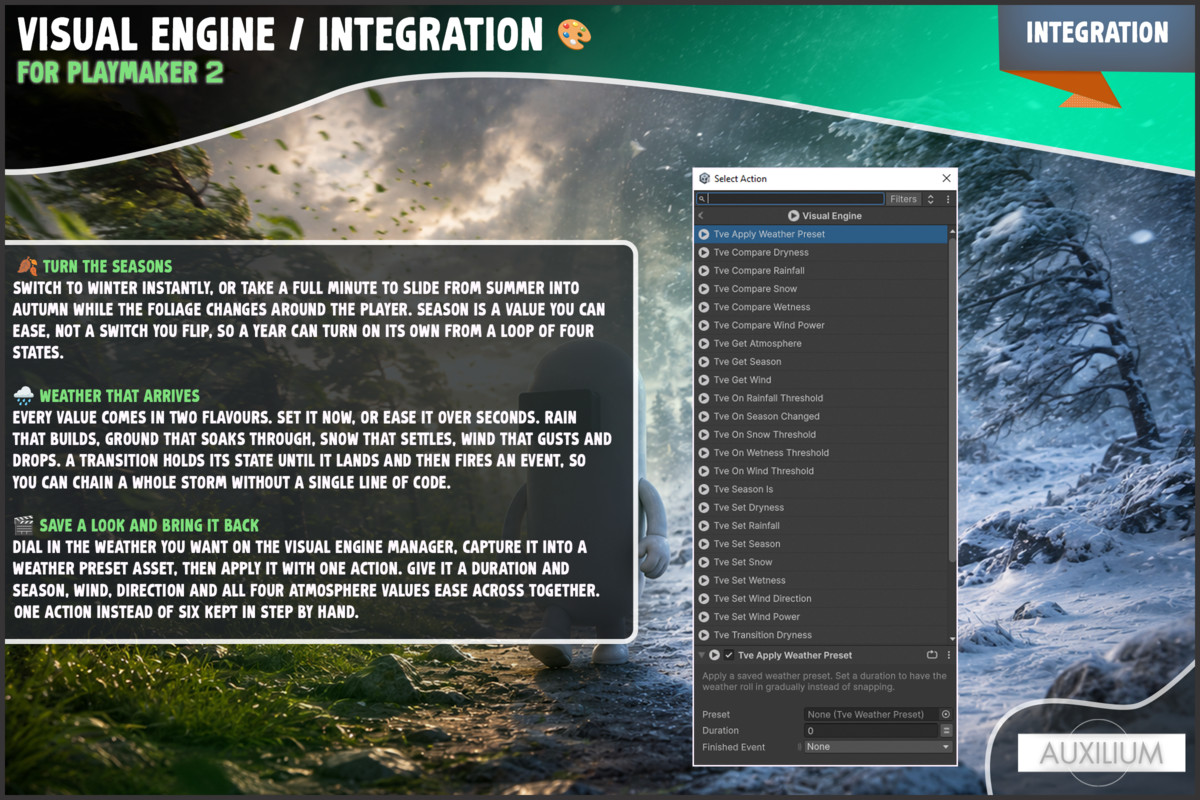Open the three-dot menu next to Filters

tap(948, 199)
